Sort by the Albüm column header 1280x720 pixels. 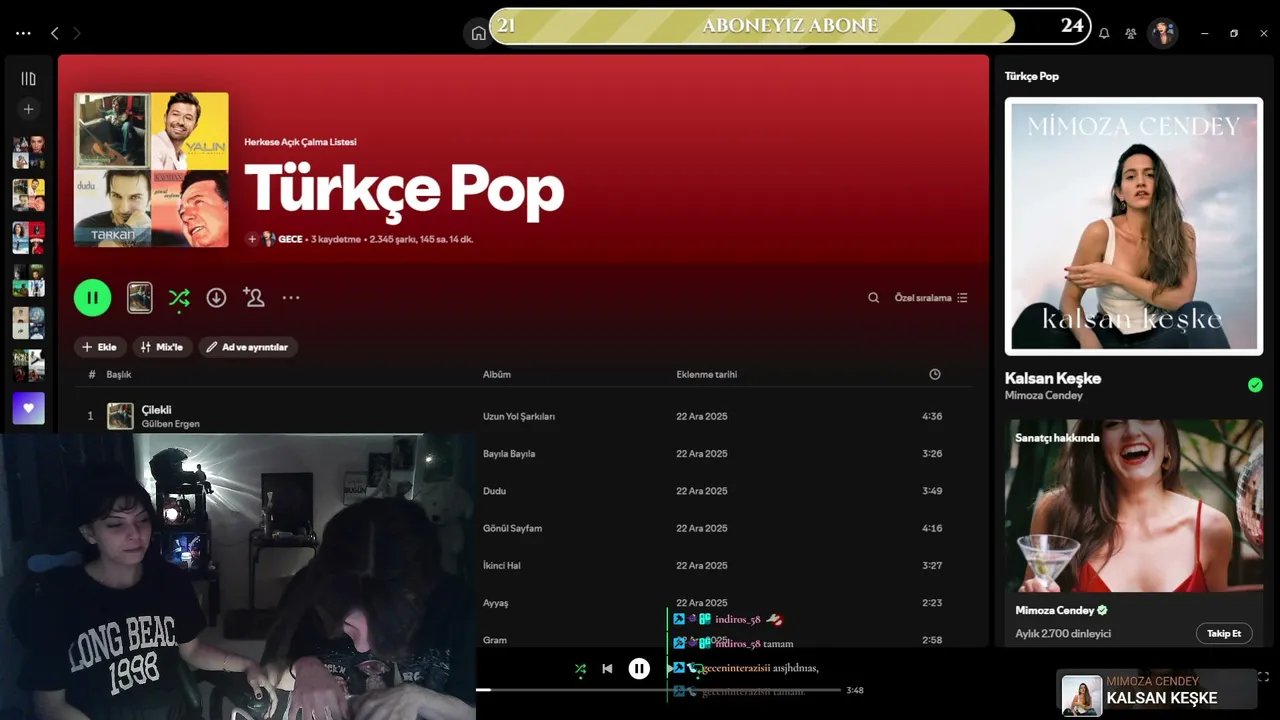(x=497, y=375)
